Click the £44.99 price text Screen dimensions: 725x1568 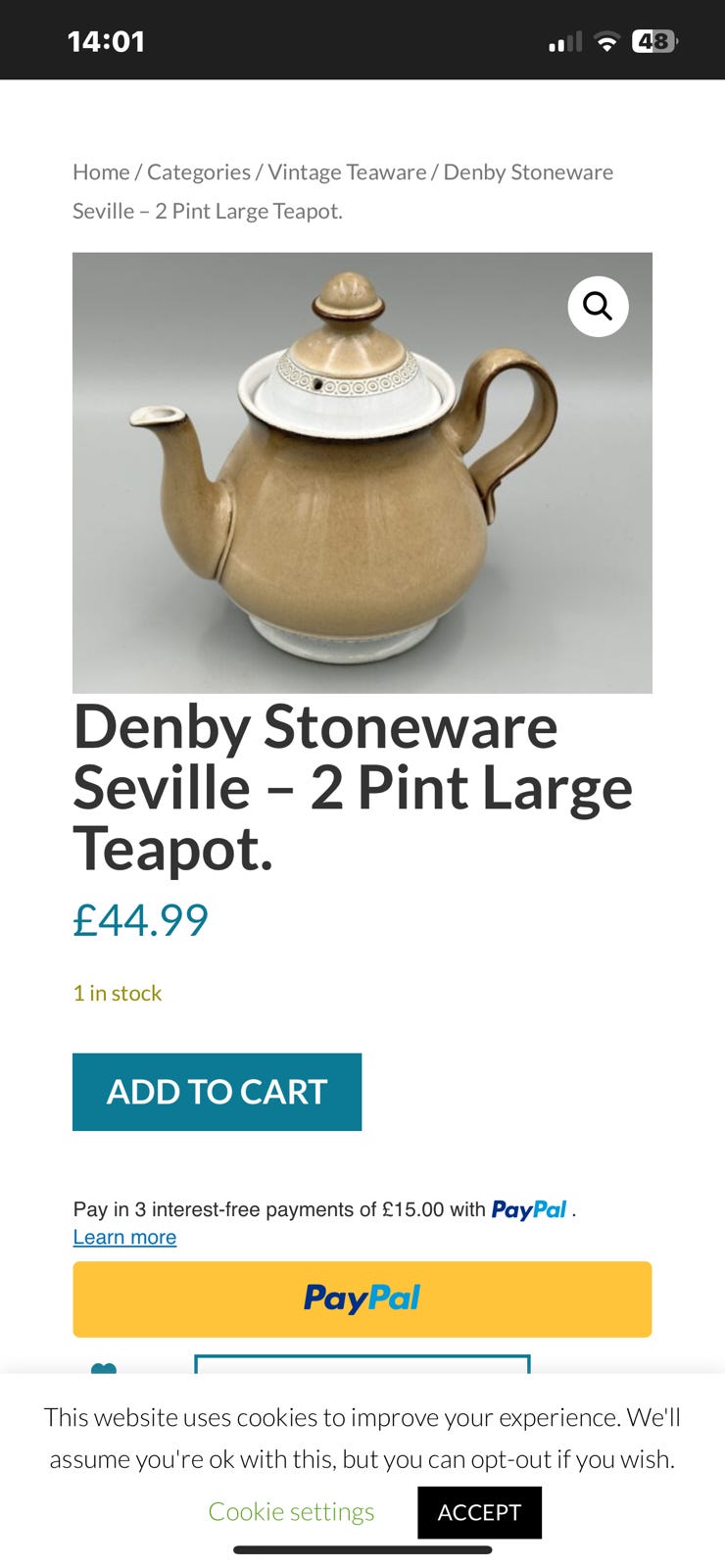pos(141,920)
